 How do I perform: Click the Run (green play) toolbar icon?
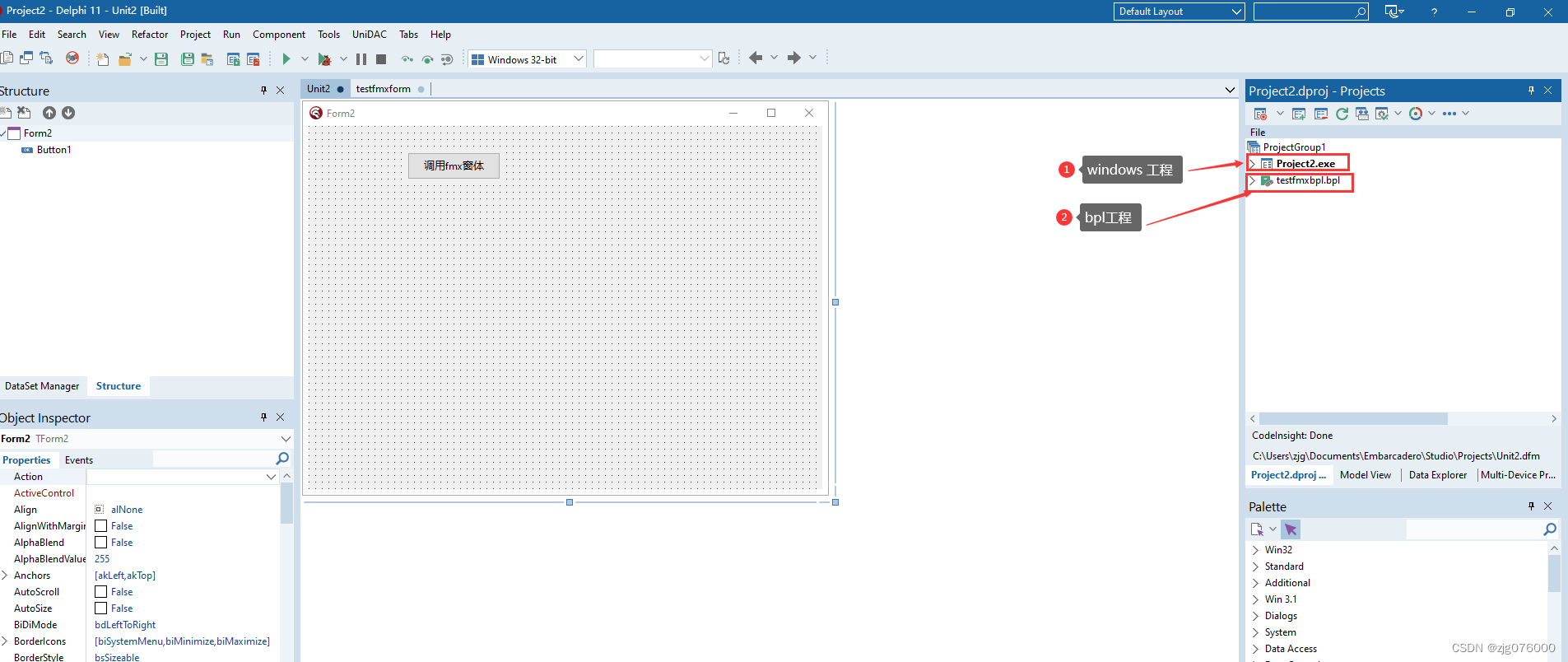[x=286, y=58]
